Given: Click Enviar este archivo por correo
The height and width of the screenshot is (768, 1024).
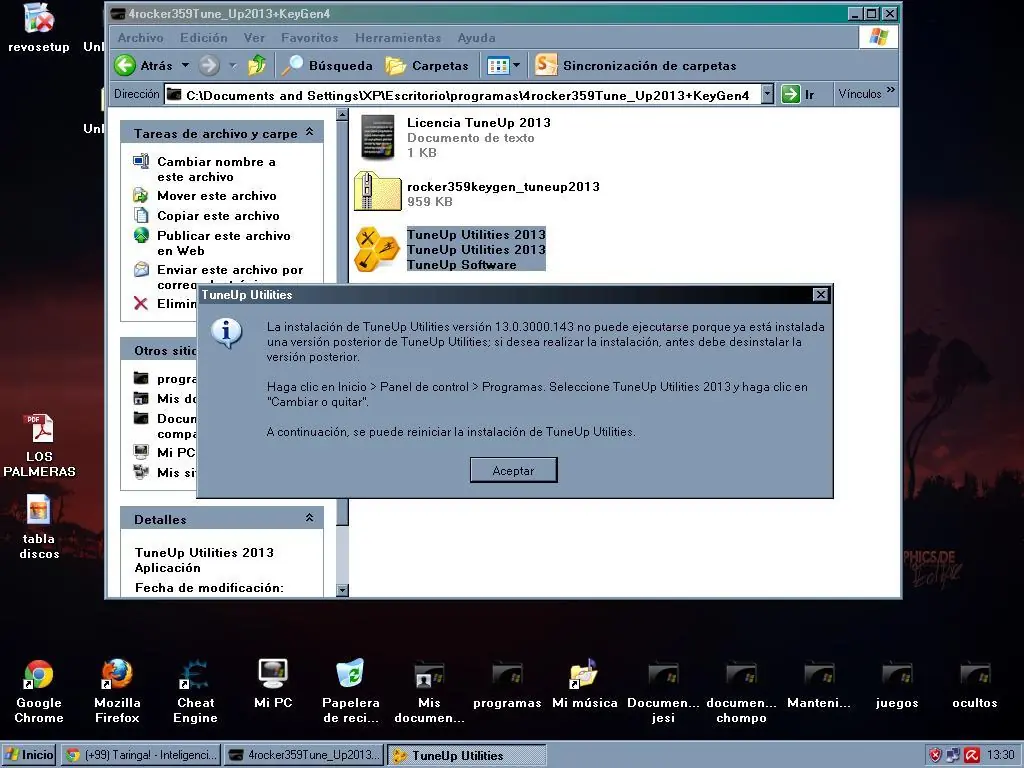Looking at the screenshot, I should coord(219,277).
